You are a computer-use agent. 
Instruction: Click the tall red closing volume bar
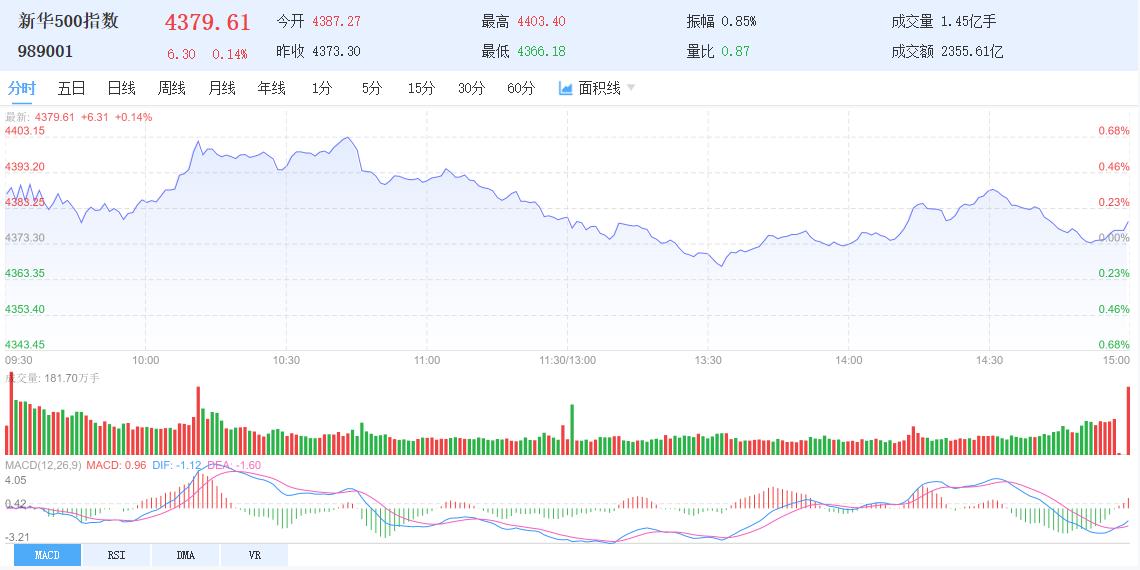(1128, 420)
